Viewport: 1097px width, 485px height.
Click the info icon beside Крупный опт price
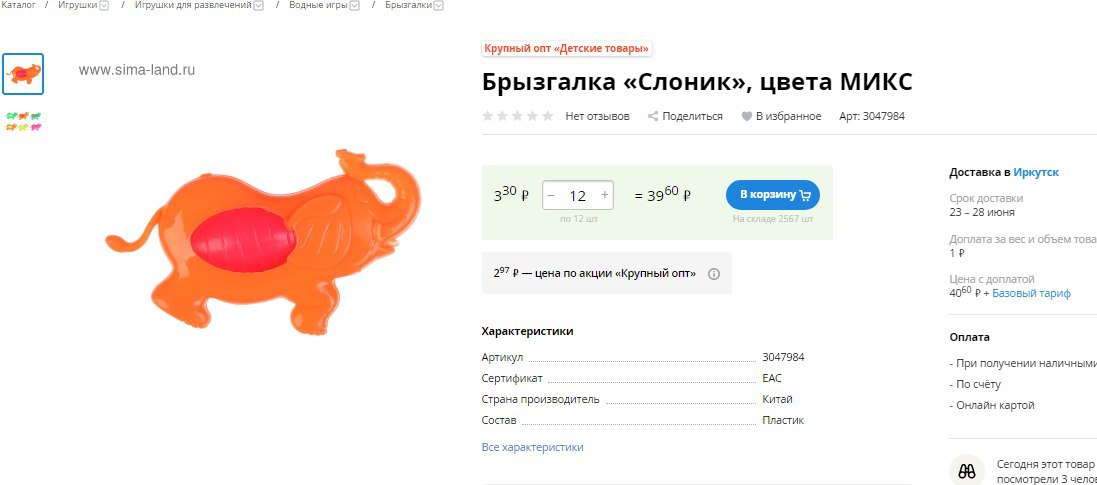(714, 274)
